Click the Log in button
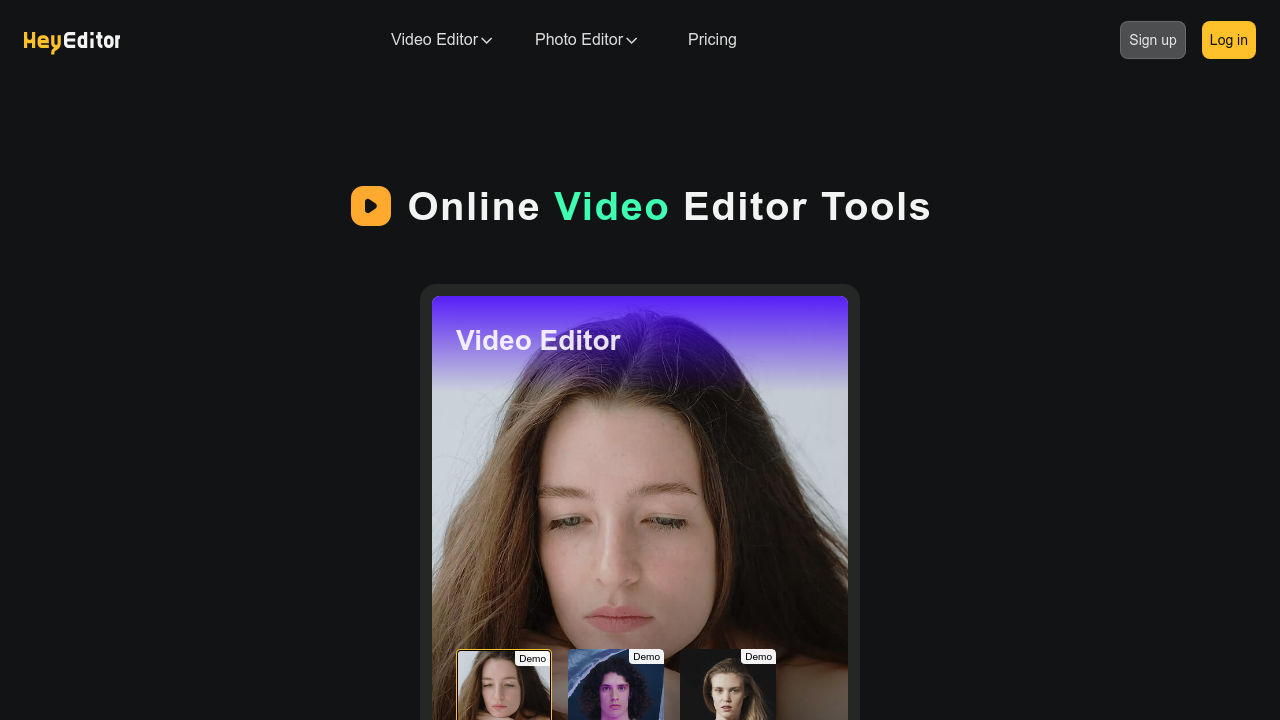This screenshot has width=1280, height=720. tap(1228, 40)
